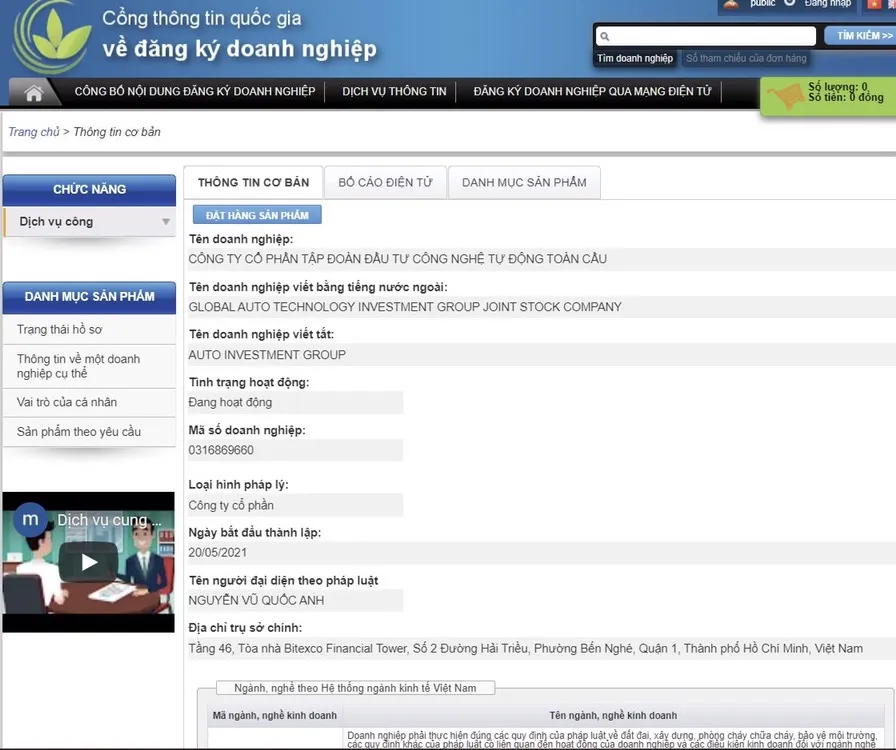Click the home icon in navigation bar
The image size is (896, 750).
coord(34,93)
